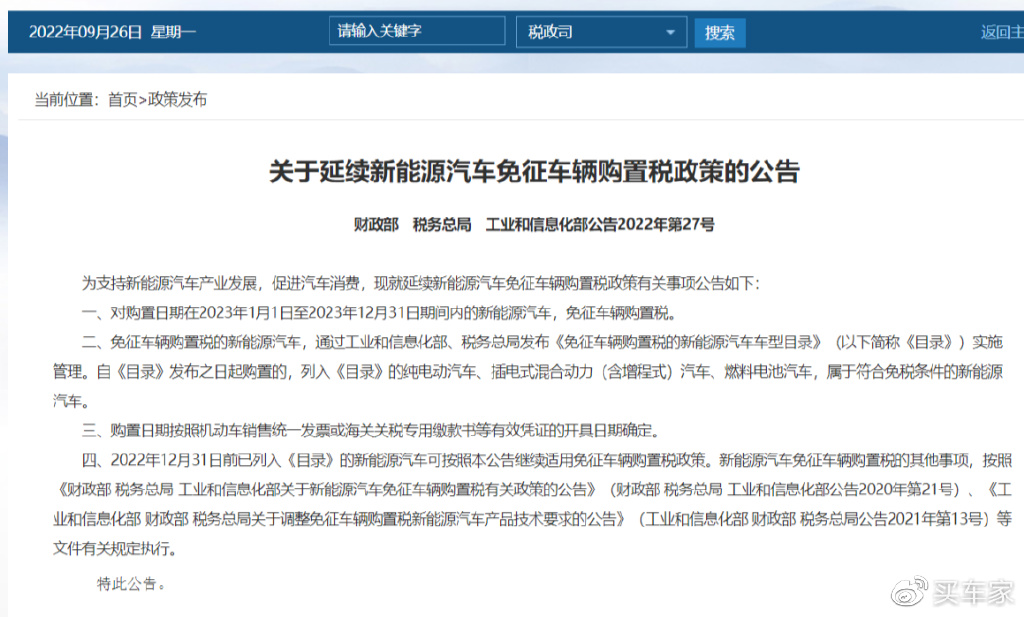Click the keyword search input field

(x=417, y=31)
